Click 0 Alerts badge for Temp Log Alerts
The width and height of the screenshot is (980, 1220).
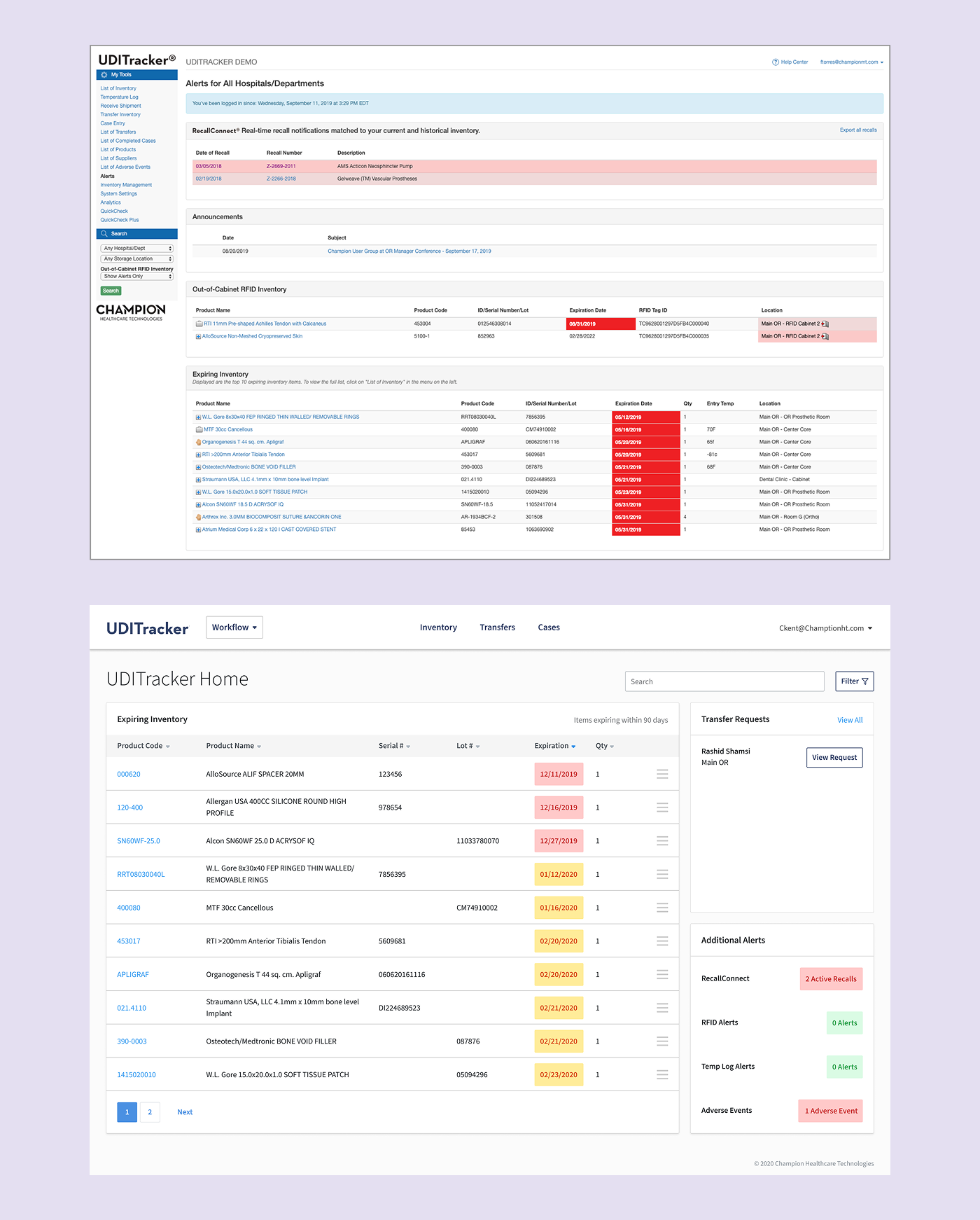[x=845, y=1067]
